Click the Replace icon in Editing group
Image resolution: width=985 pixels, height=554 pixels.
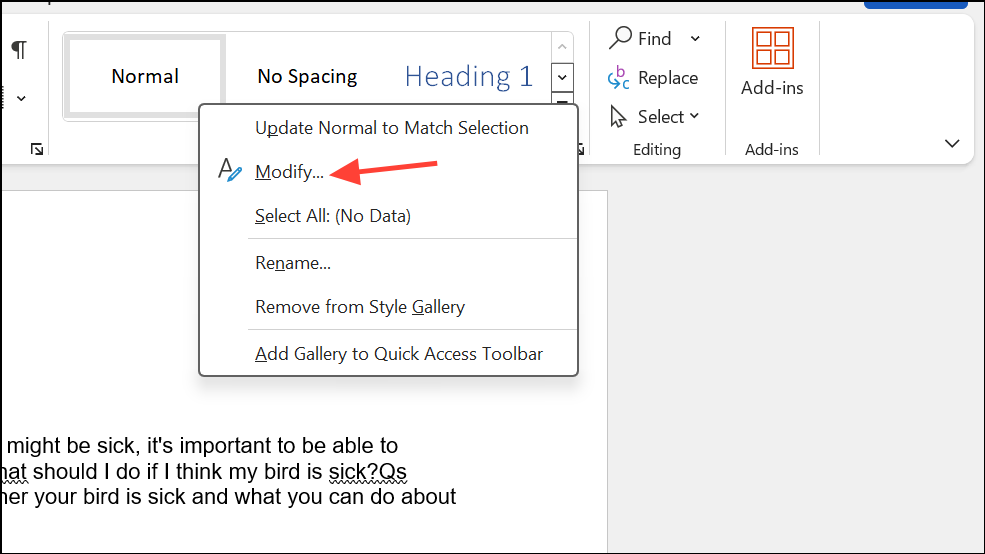point(619,78)
